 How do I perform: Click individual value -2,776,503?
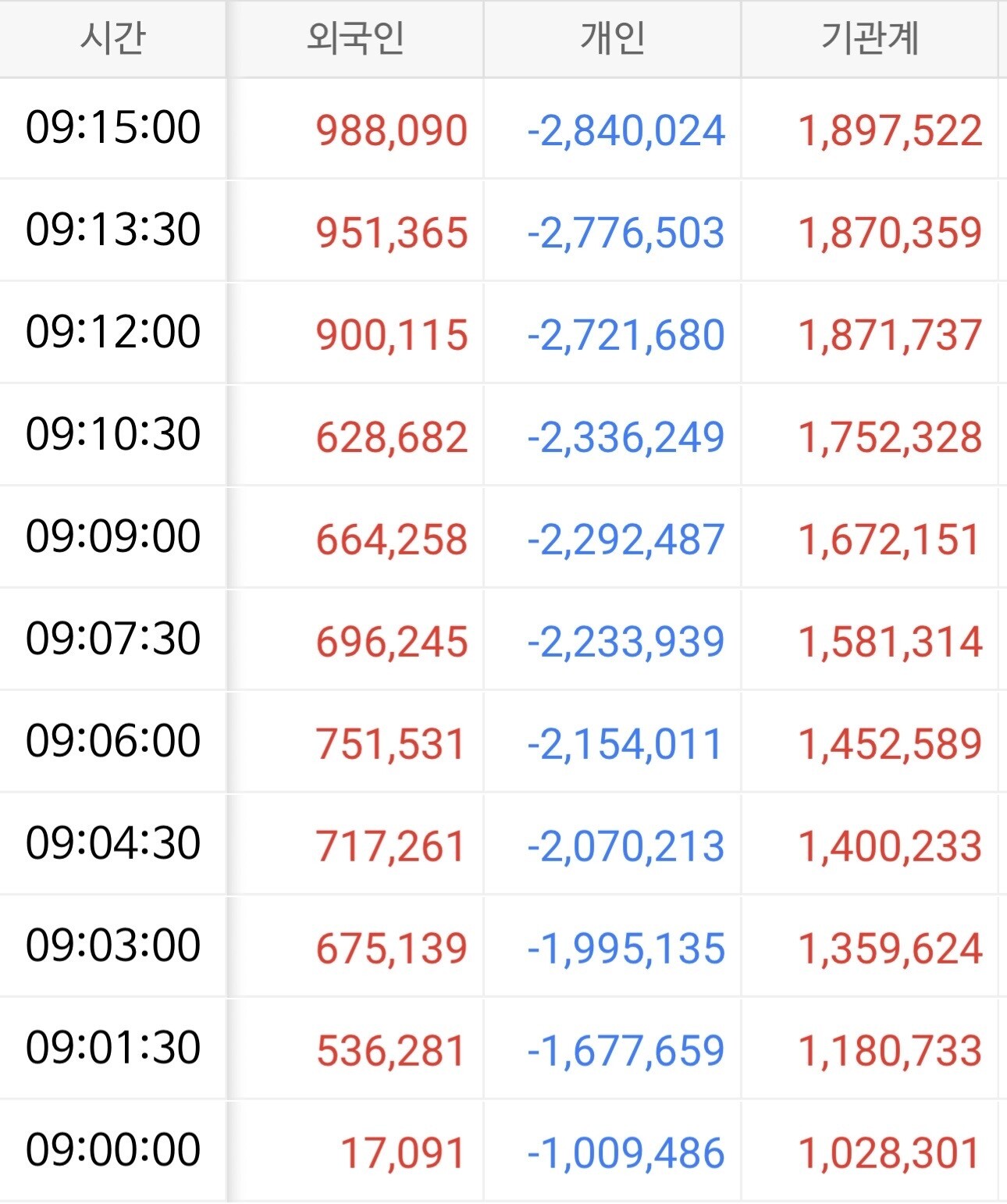coord(626,233)
